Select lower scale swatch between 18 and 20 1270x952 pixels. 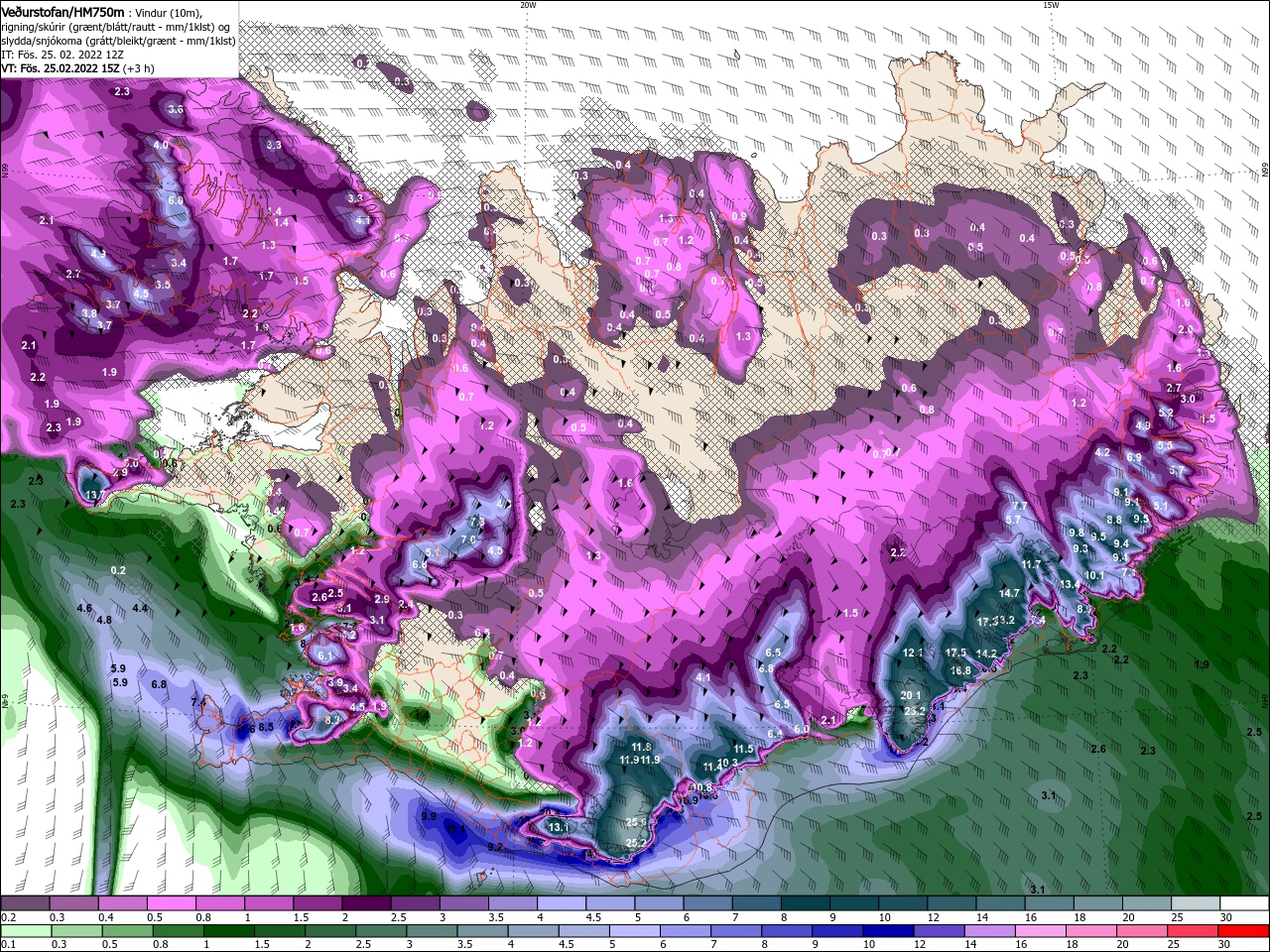pos(1093,931)
